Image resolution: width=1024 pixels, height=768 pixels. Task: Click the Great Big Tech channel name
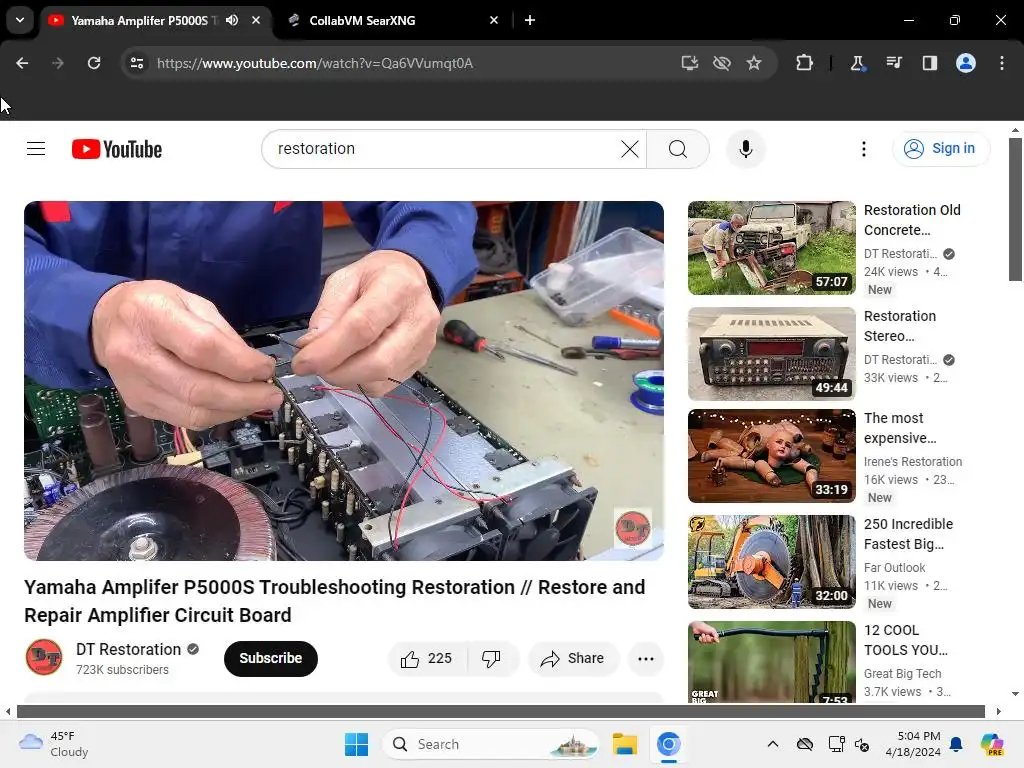point(903,673)
